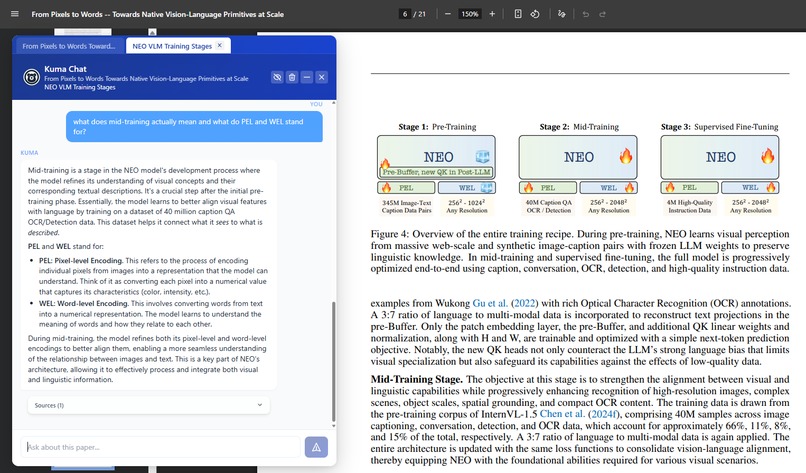Send the chat message button
The width and height of the screenshot is (806, 473).
[x=316, y=447]
